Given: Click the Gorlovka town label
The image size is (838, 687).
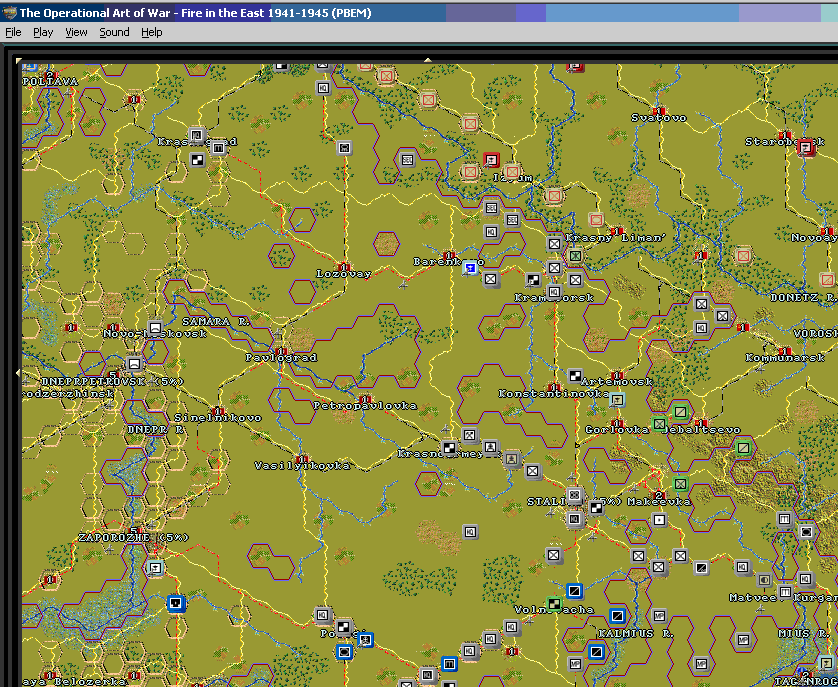Looking at the screenshot, I should pyautogui.click(x=617, y=429).
